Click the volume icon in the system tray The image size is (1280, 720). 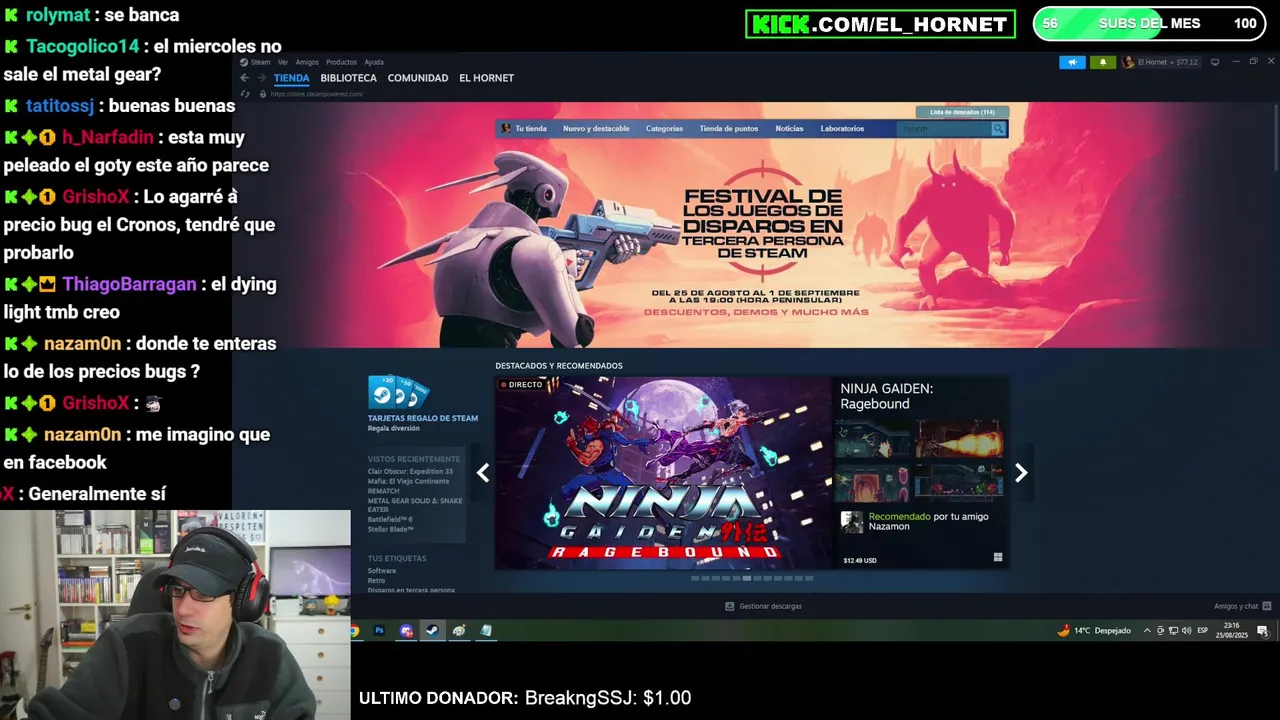coord(1186,631)
